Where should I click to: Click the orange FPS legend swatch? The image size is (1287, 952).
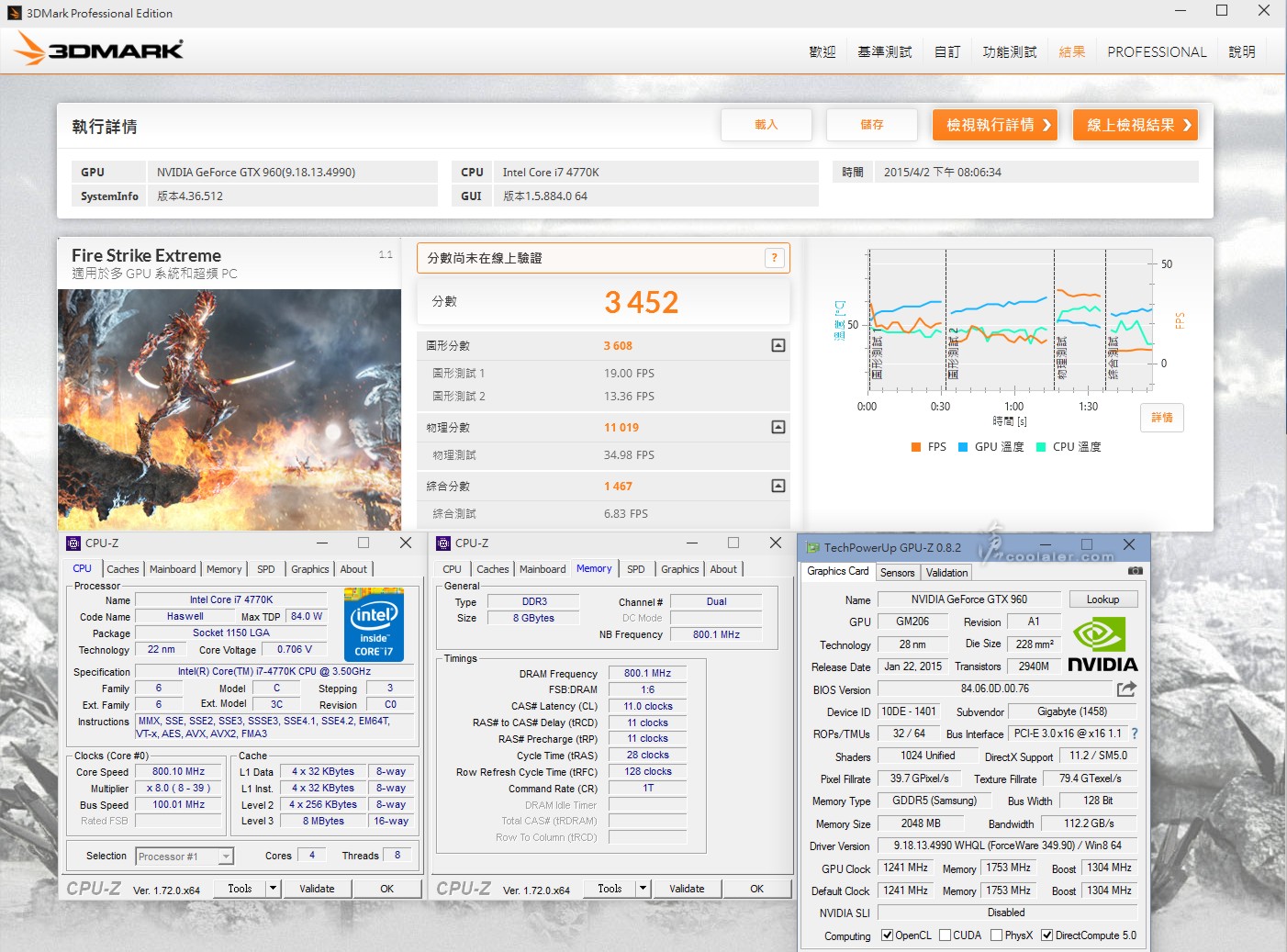click(x=915, y=447)
